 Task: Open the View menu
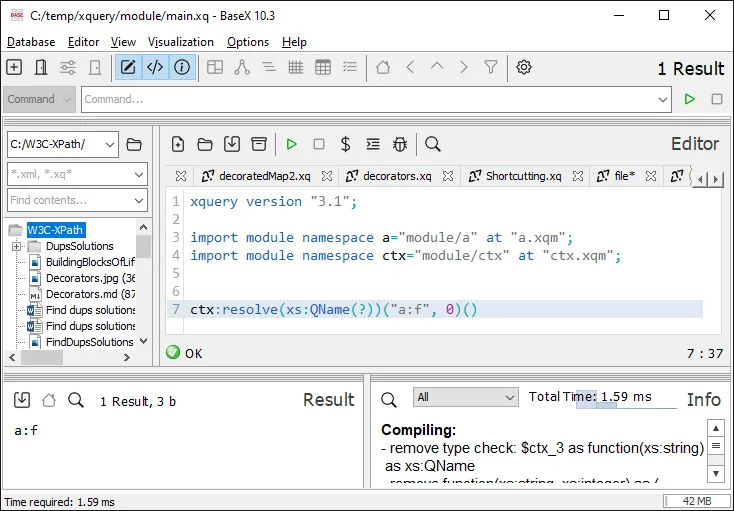(x=123, y=42)
